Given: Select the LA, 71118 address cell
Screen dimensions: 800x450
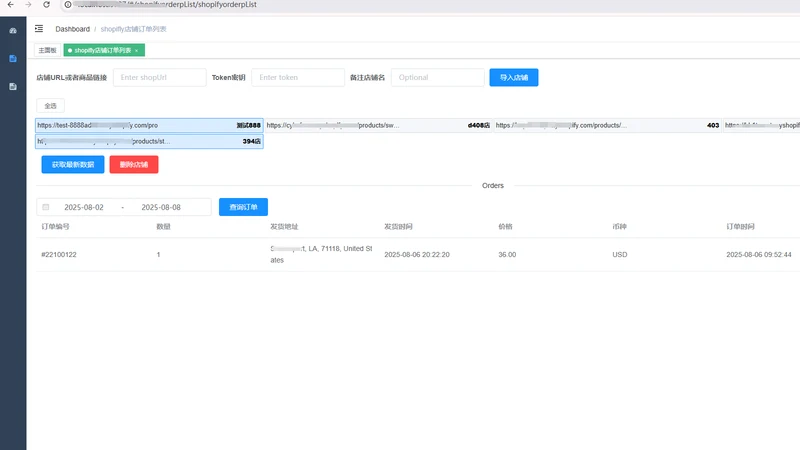Looking at the screenshot, I should (x=321, y=254).
